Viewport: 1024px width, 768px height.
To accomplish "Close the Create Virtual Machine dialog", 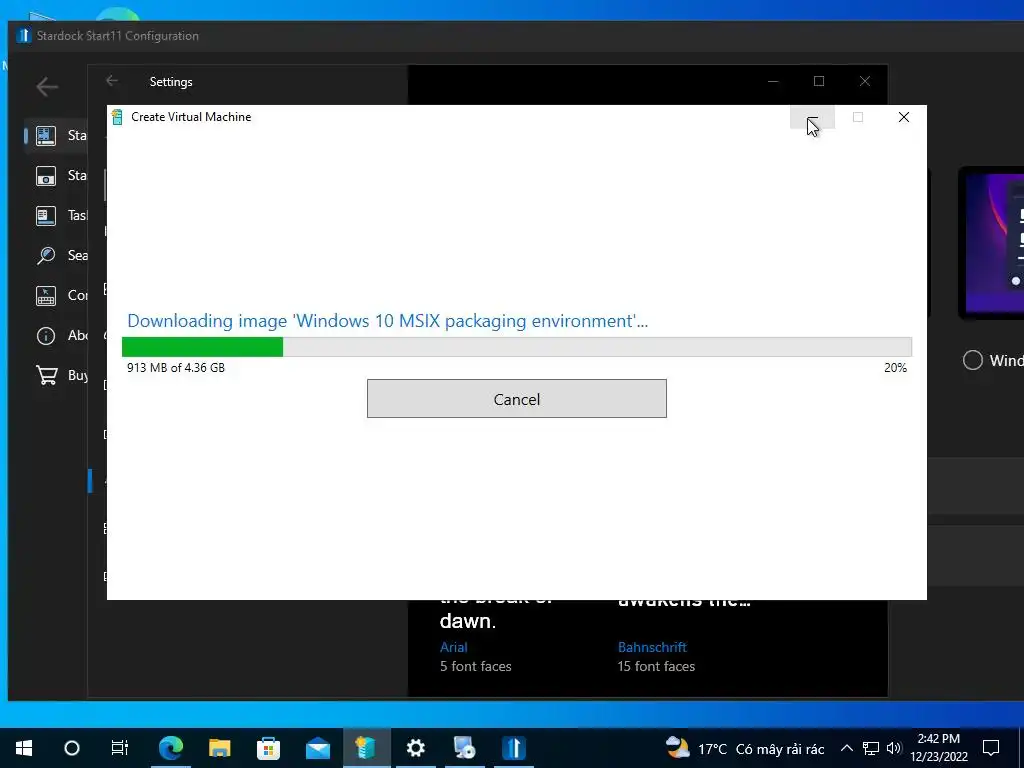I will (x=904, y=117).
